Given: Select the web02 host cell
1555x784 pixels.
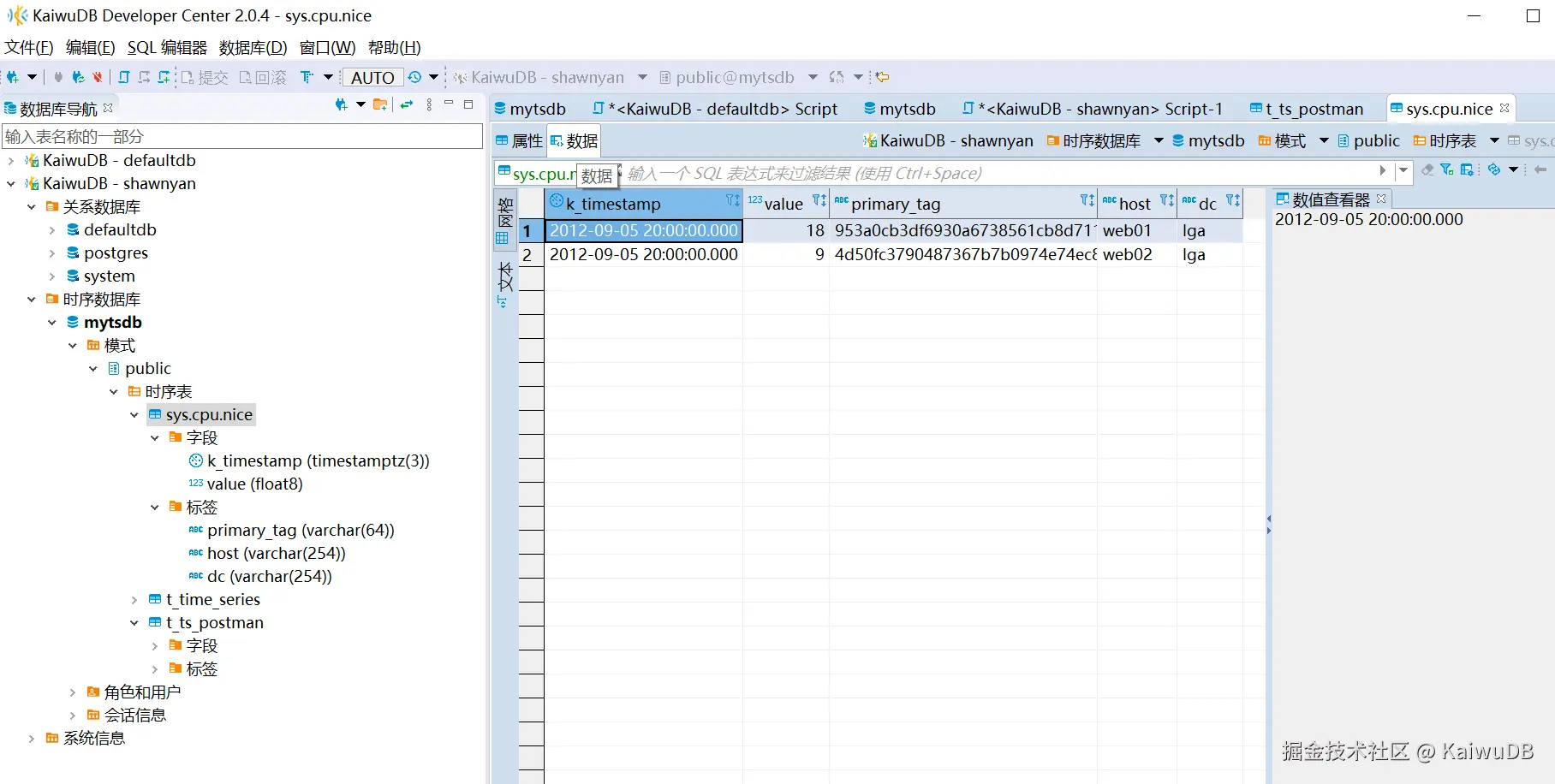Looking at the screenshot, I should [x=1136, y=254].
